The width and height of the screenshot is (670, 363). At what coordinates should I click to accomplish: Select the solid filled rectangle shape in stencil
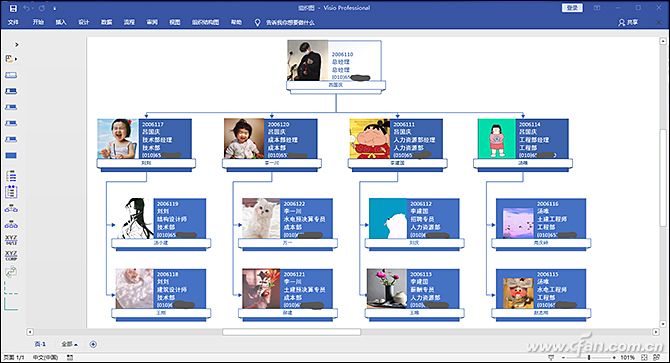tap(11, 155)
